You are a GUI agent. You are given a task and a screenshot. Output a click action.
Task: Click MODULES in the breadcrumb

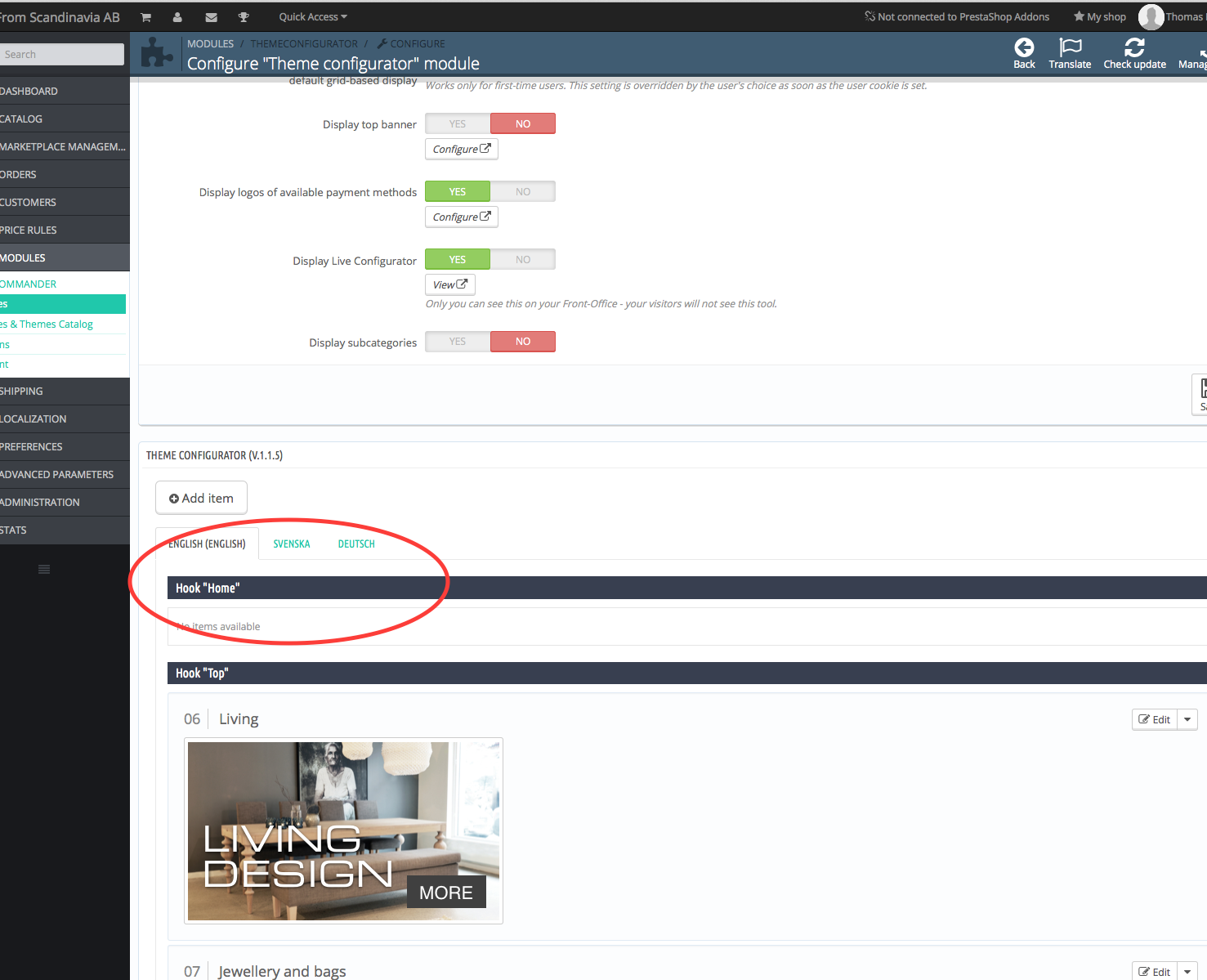click(210, 44)
